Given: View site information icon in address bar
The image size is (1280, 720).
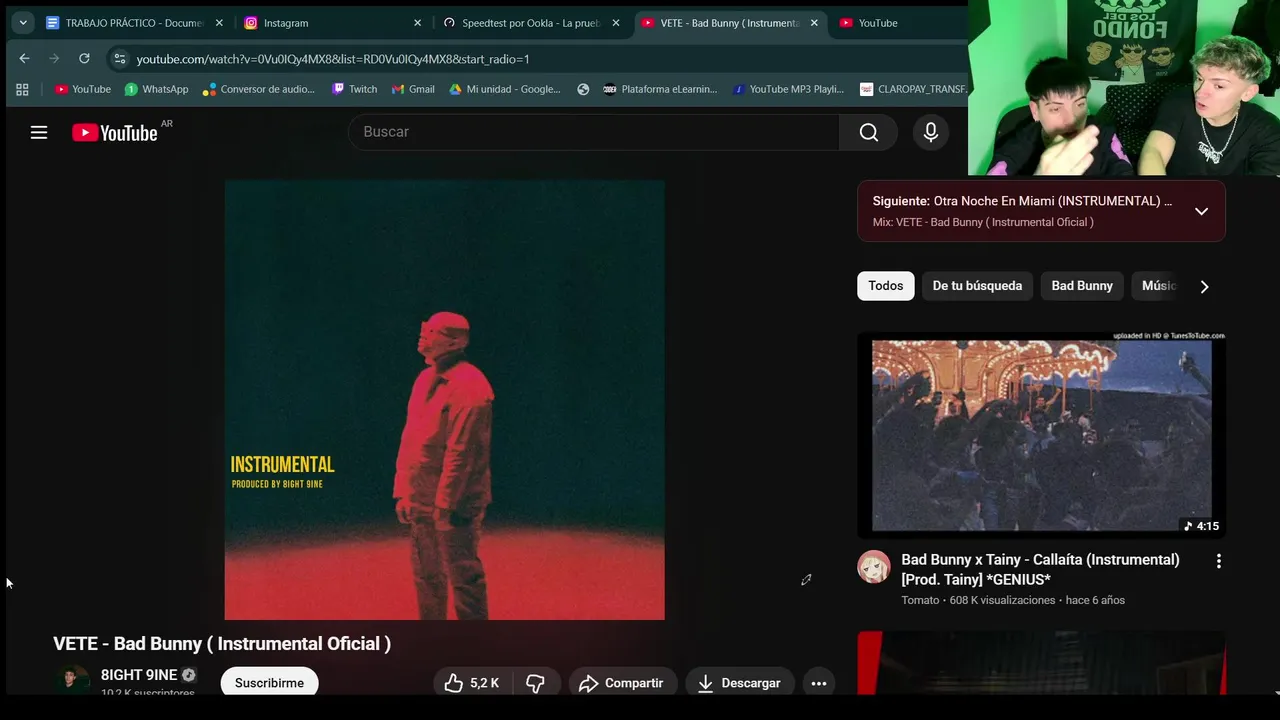Looking at the screenshot, I should (x=120, y=59).
